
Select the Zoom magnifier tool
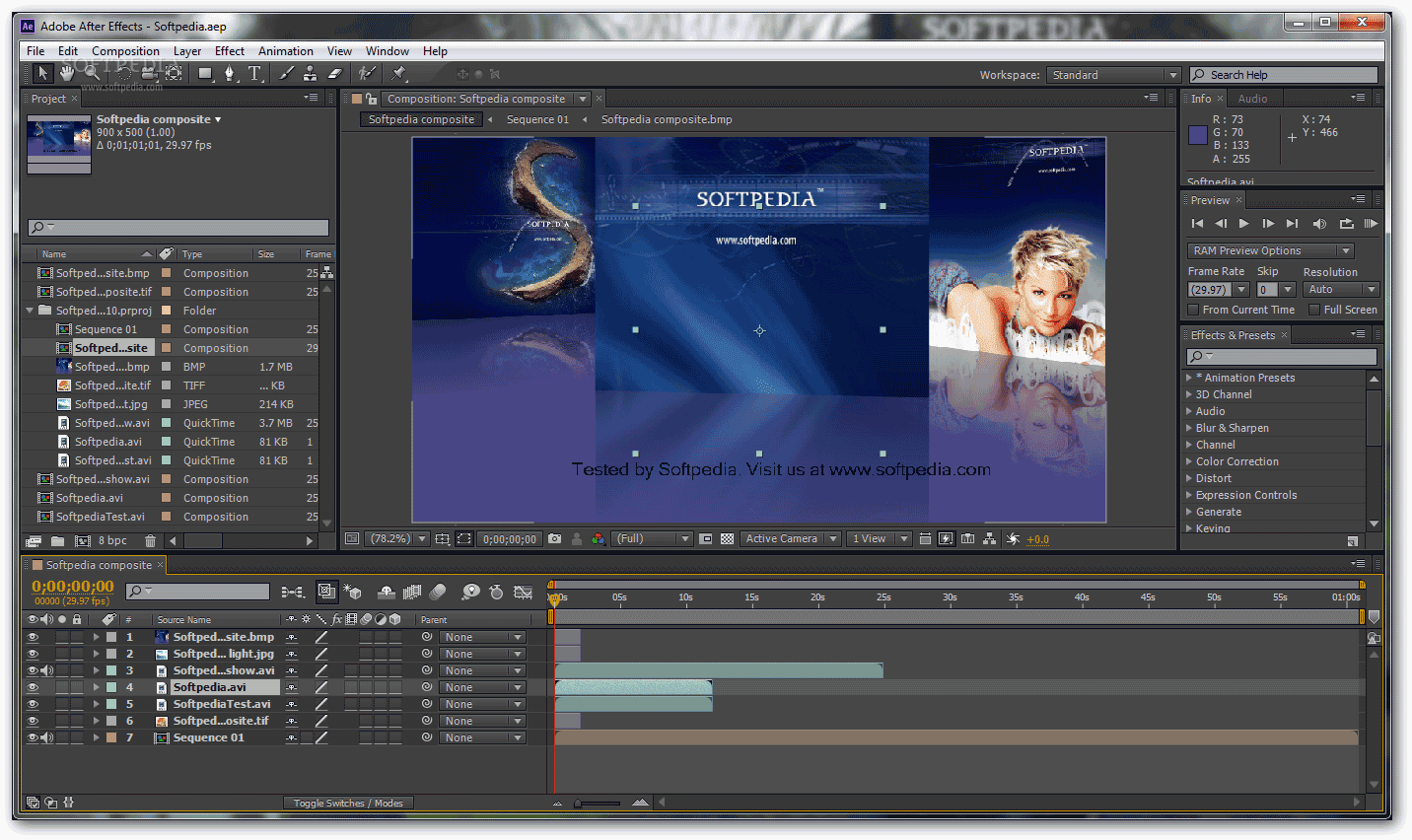pos(92,73)
